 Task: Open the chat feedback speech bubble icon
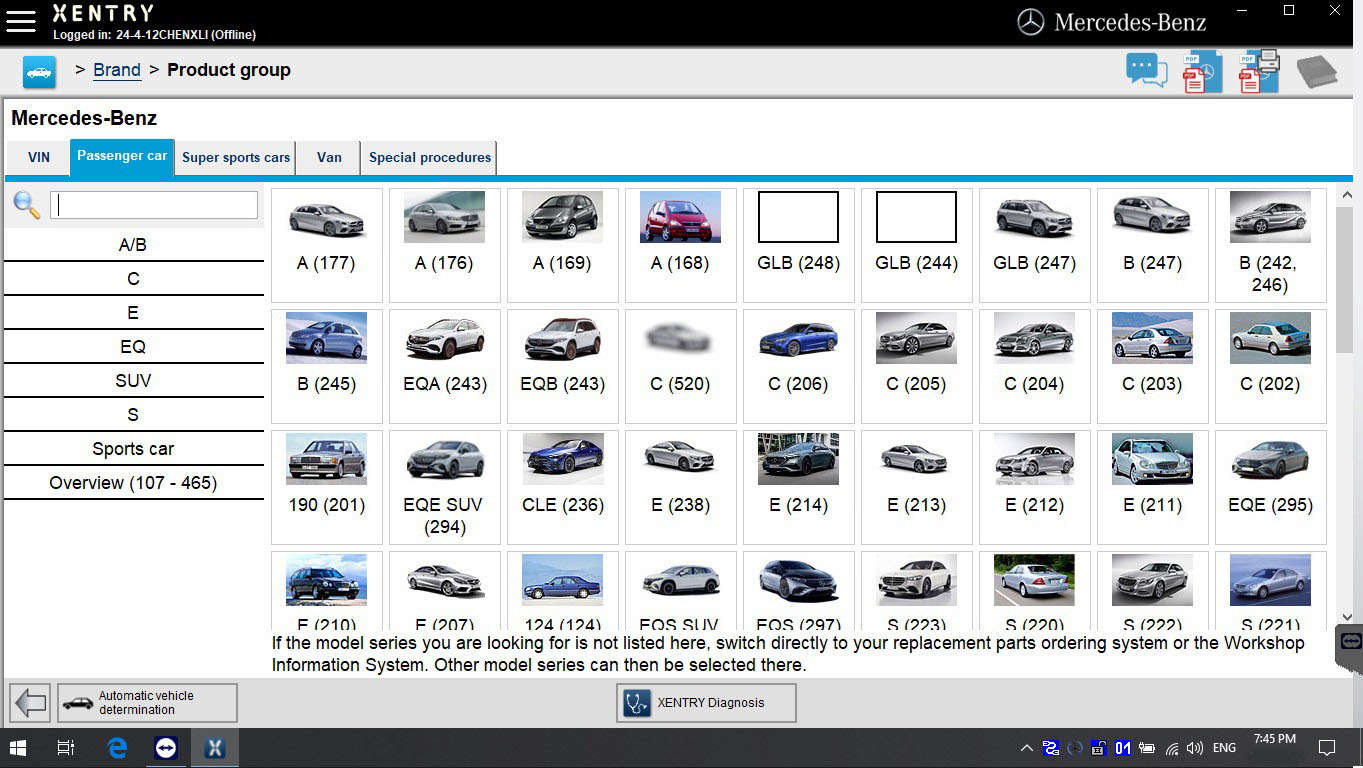click(x=1146, y=71)
